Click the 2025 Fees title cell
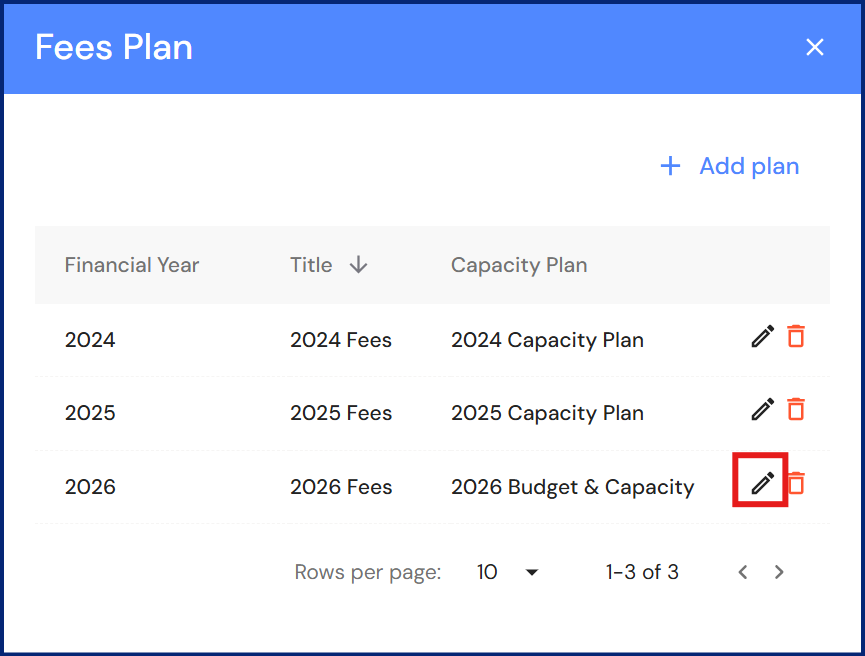The width and height of the screenshot is (865, 656). tap(341, 413)
